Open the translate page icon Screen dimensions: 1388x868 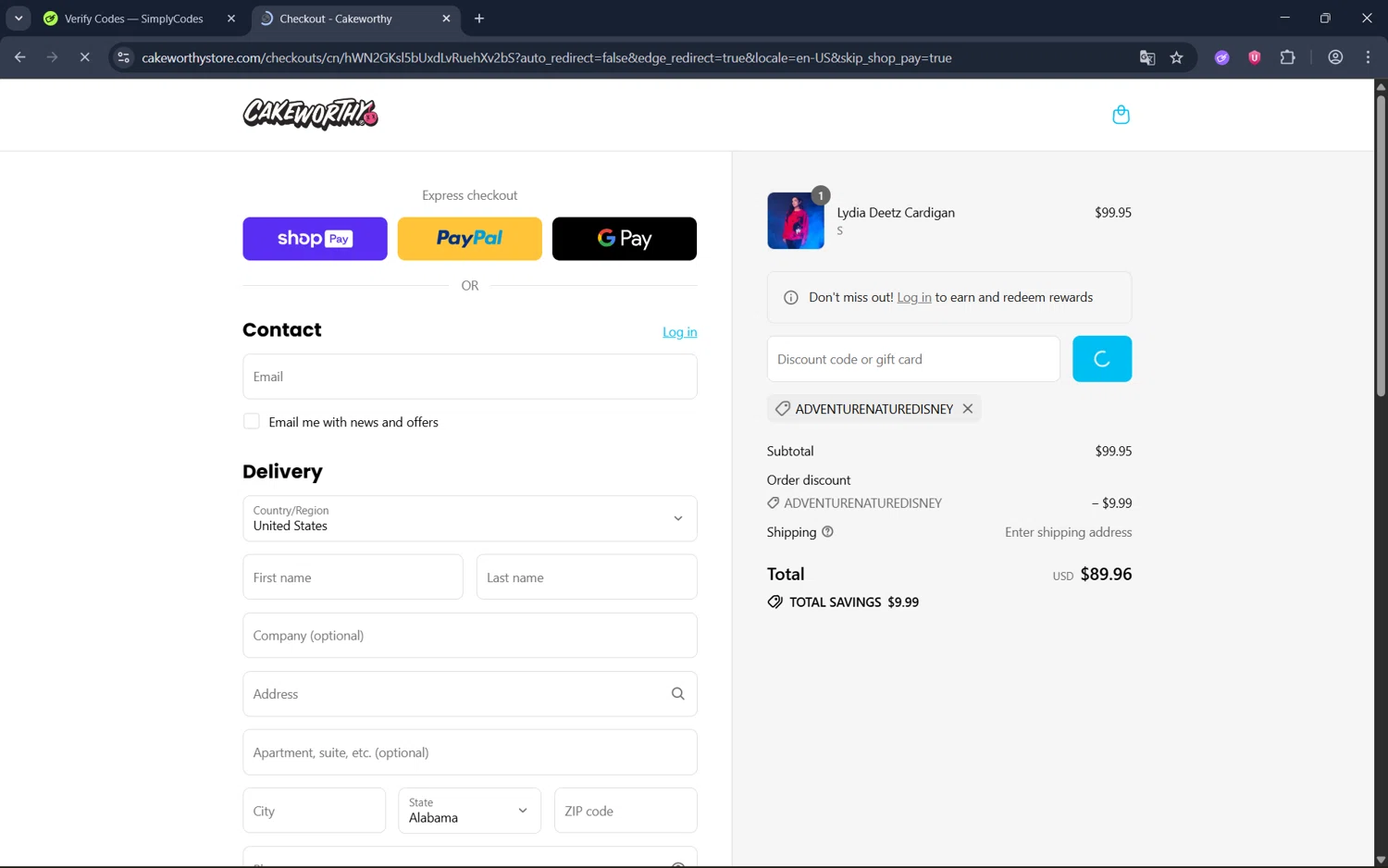point(1147,57)
